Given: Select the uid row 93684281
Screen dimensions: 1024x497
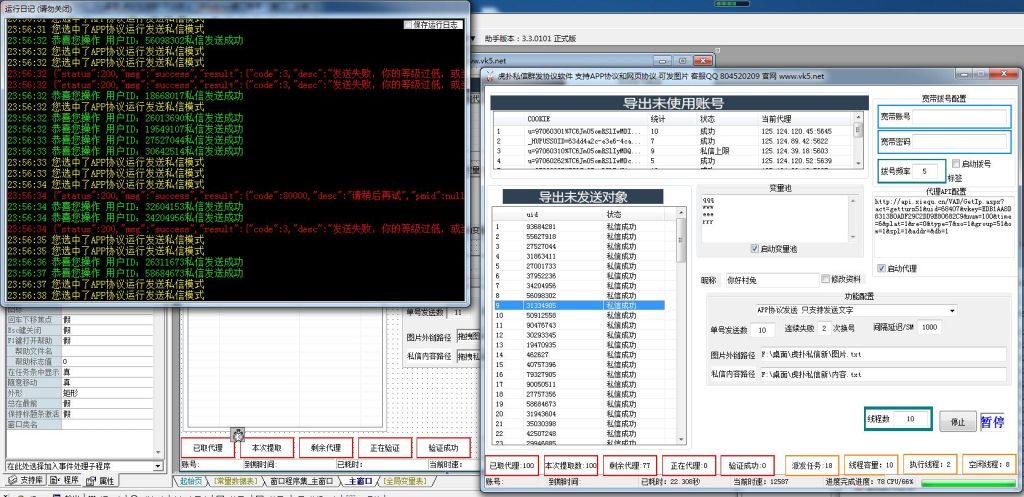Looking at the screenshot, I should point(579,227).
